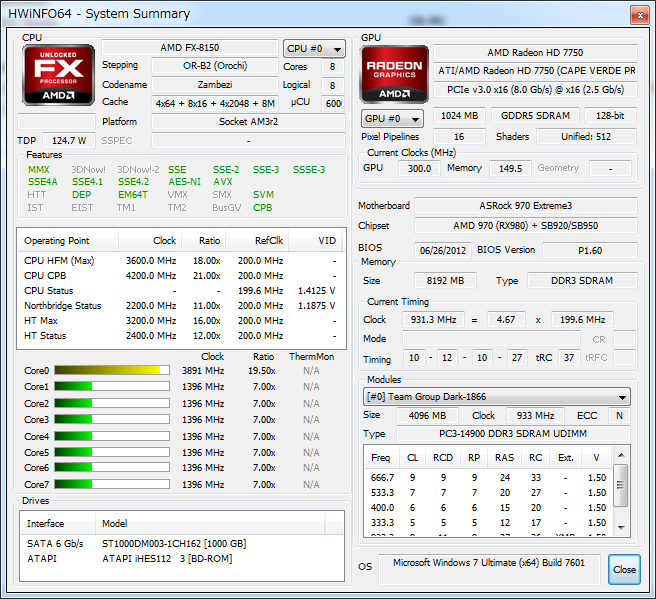Select the CPU CPB row

181,276
